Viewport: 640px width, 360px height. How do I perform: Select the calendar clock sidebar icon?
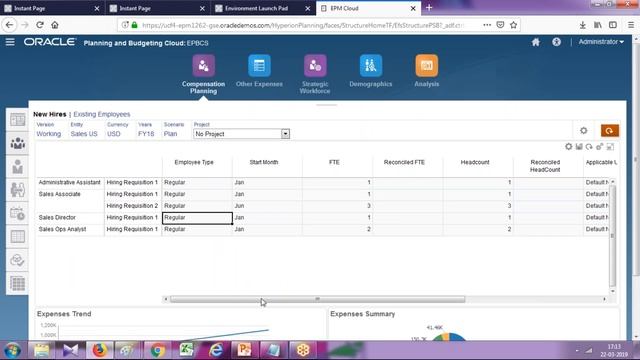[x=18, y=213]
